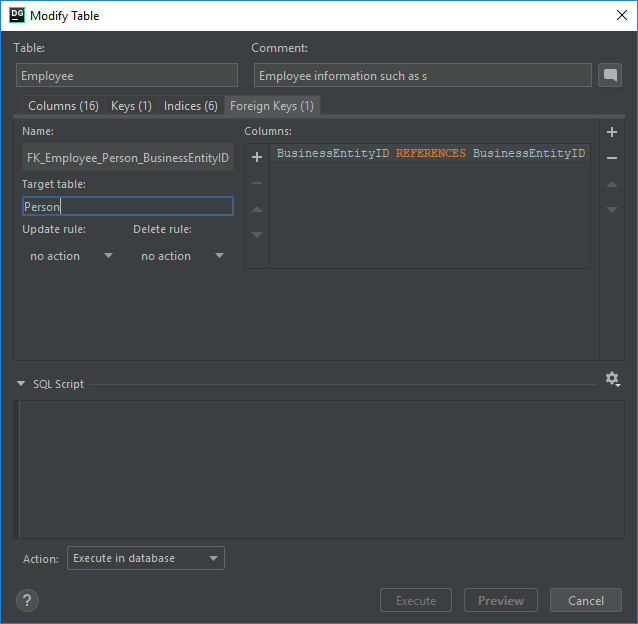Viewport: 638px width, 624px height.
Task: Open the Delete rule dropdown
Action: [181, 256]
